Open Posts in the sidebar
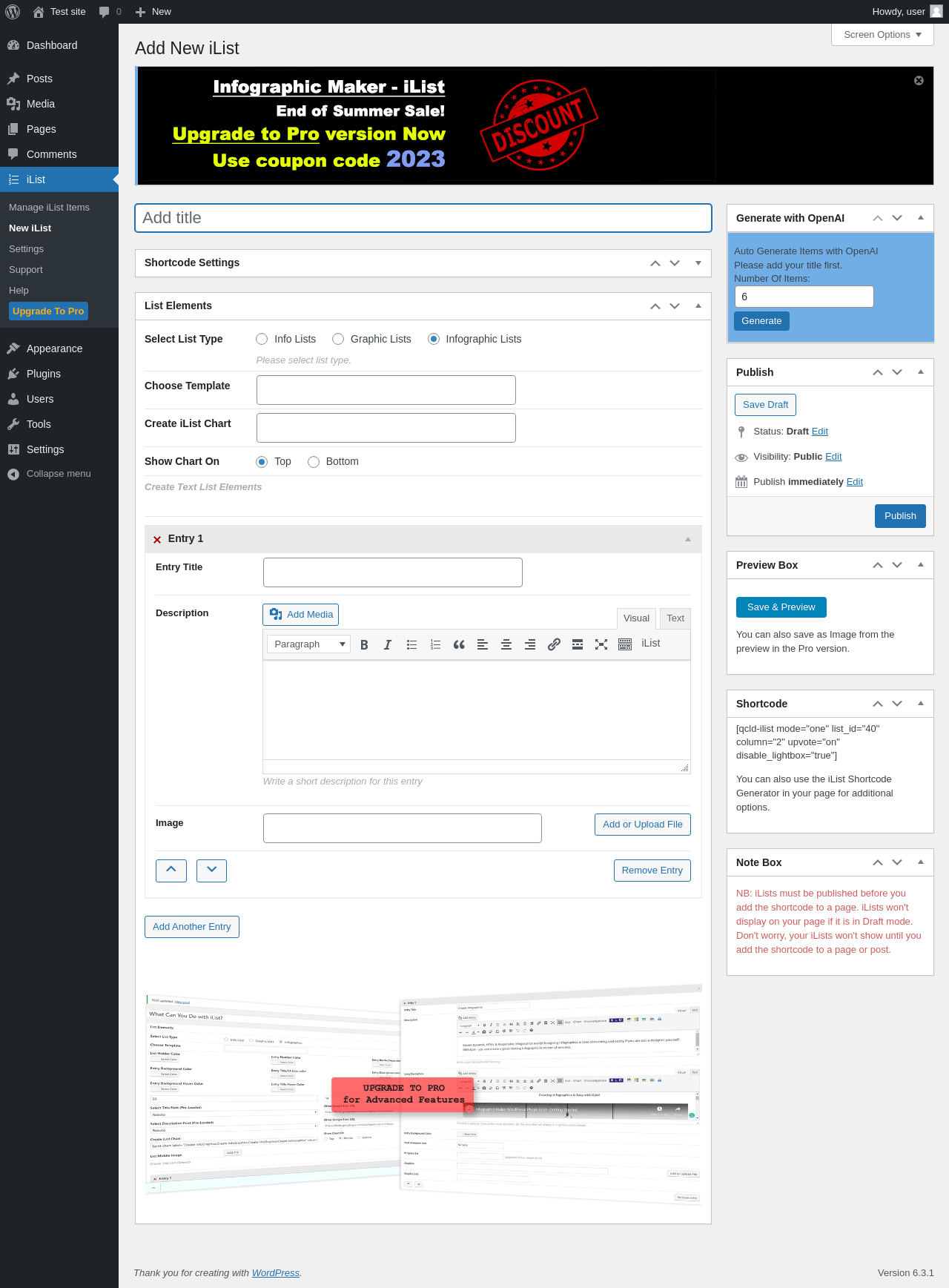949x1288 pixels. (59, 79)
